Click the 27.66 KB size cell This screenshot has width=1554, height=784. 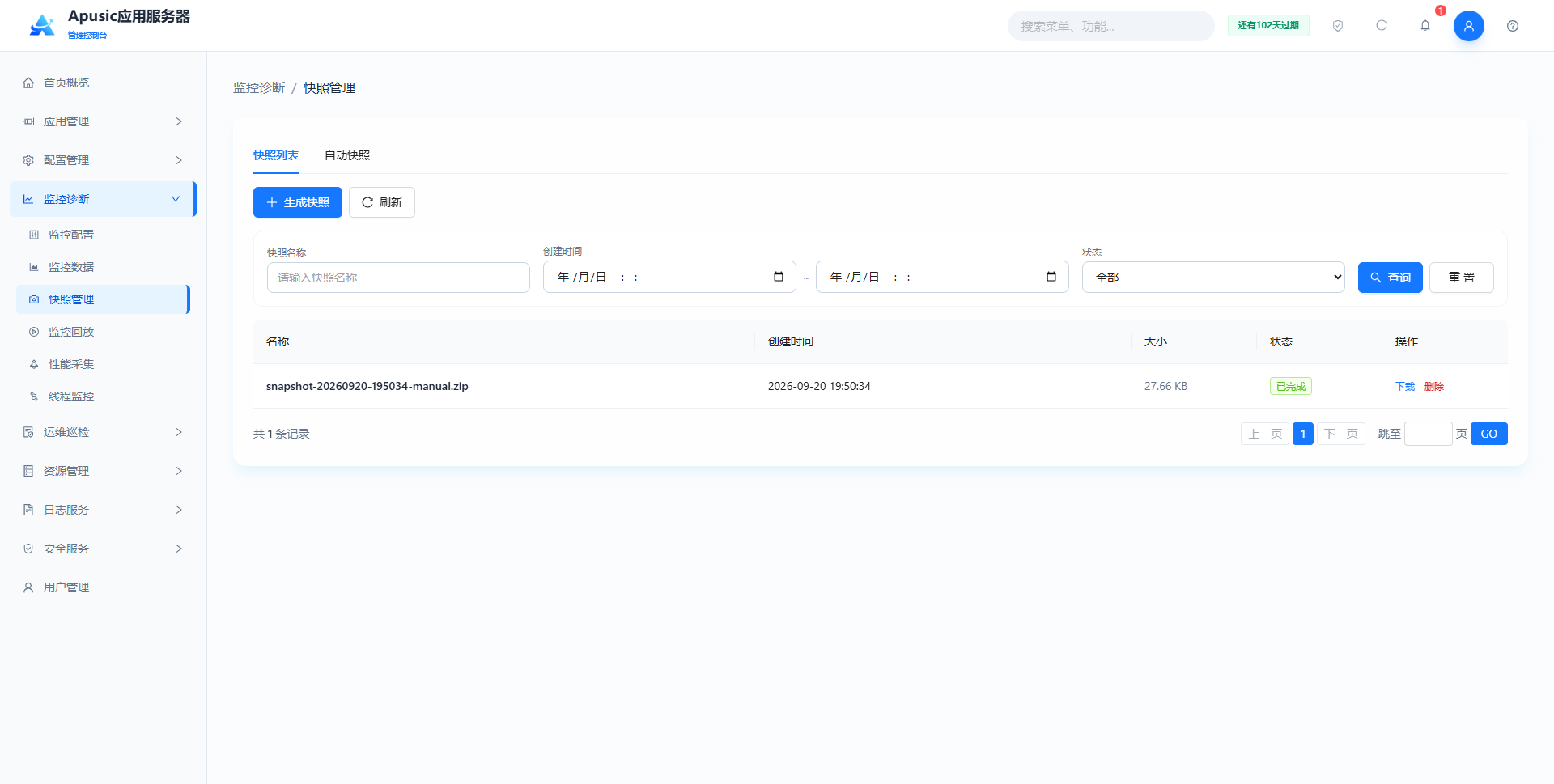[1165, 386]
